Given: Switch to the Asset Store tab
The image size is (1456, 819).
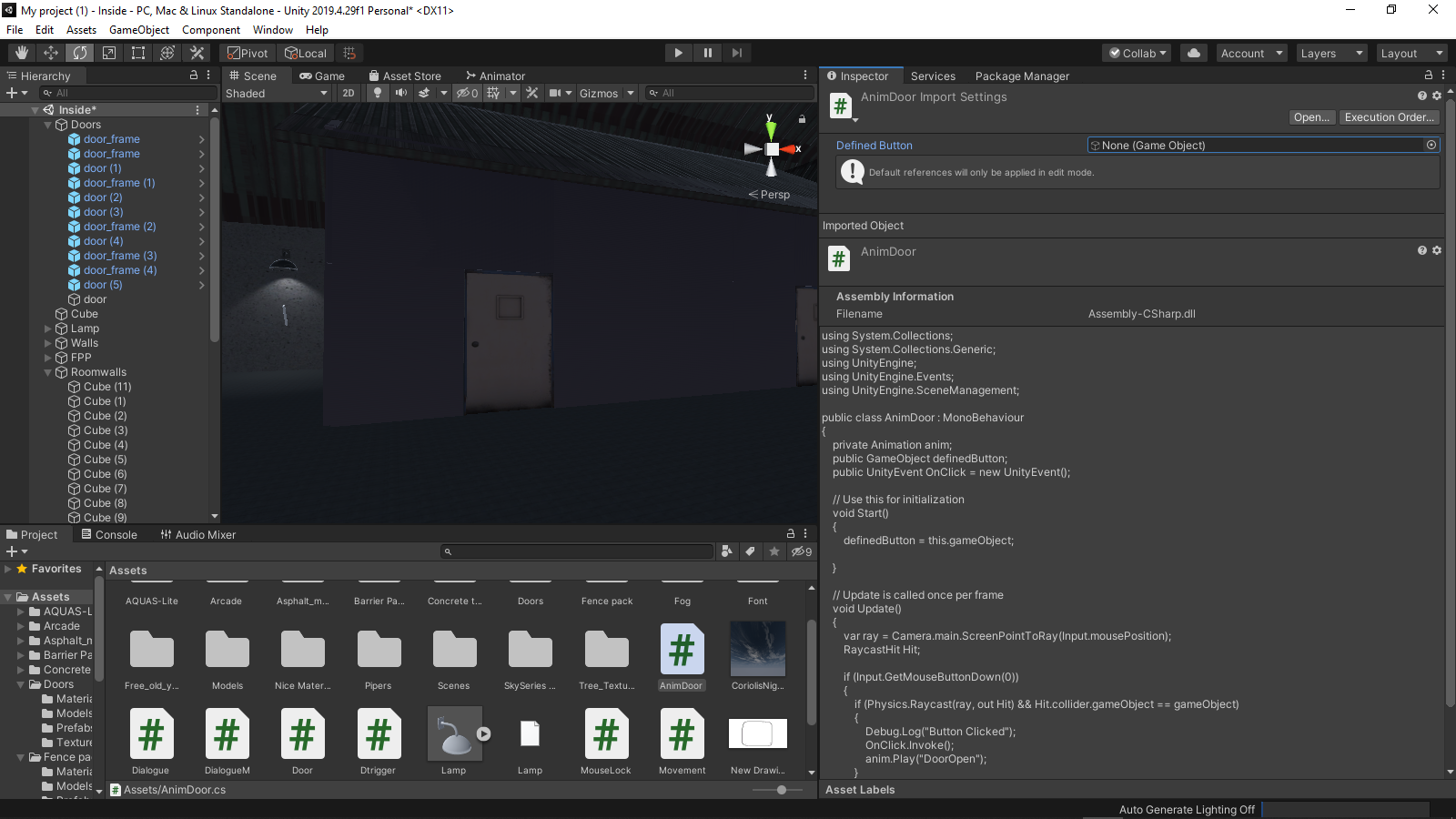Looking at the screenshot, I should click(x=405, y=76).
